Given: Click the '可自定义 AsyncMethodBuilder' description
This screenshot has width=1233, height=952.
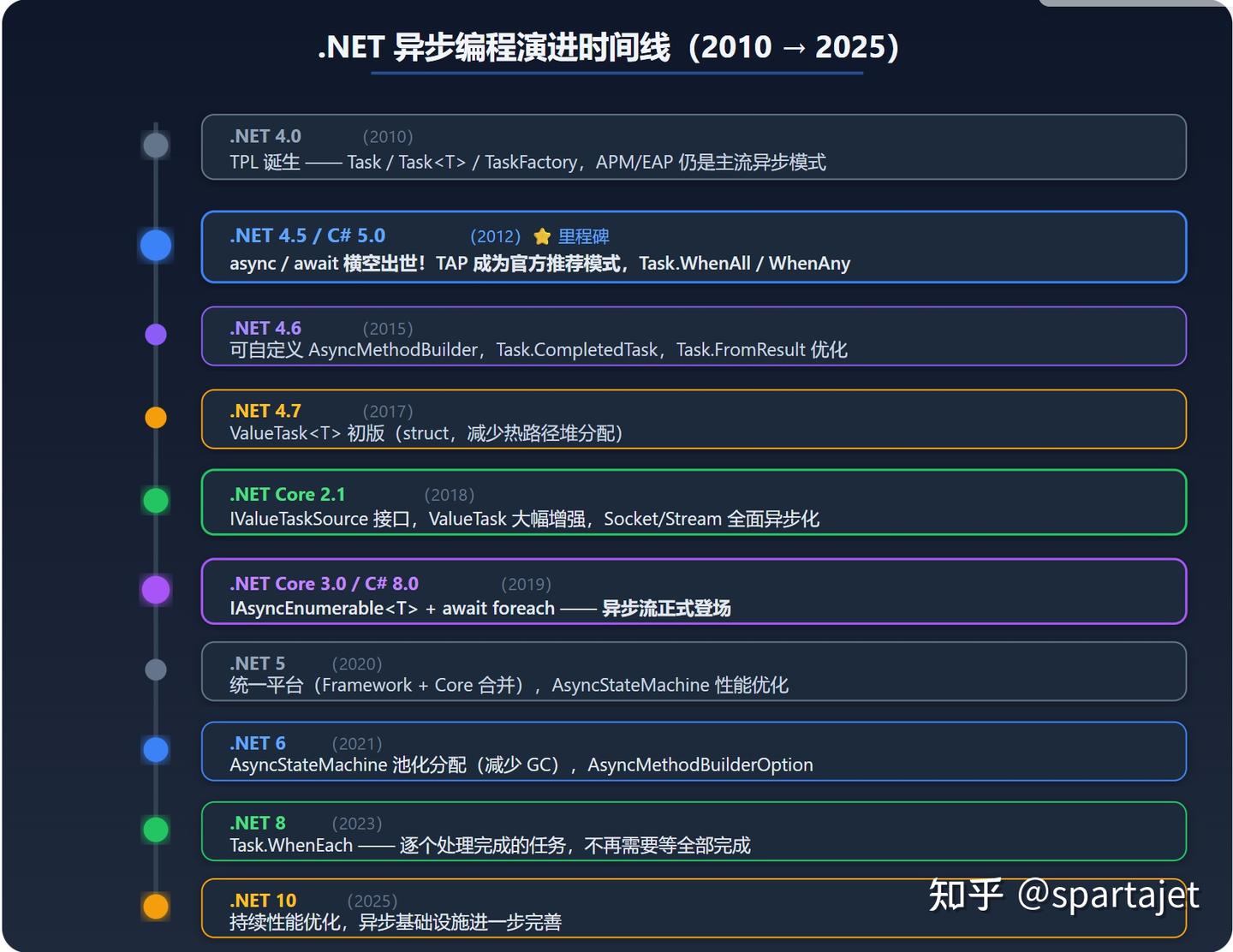Looking at the screenshot, I should click(539, 349).
